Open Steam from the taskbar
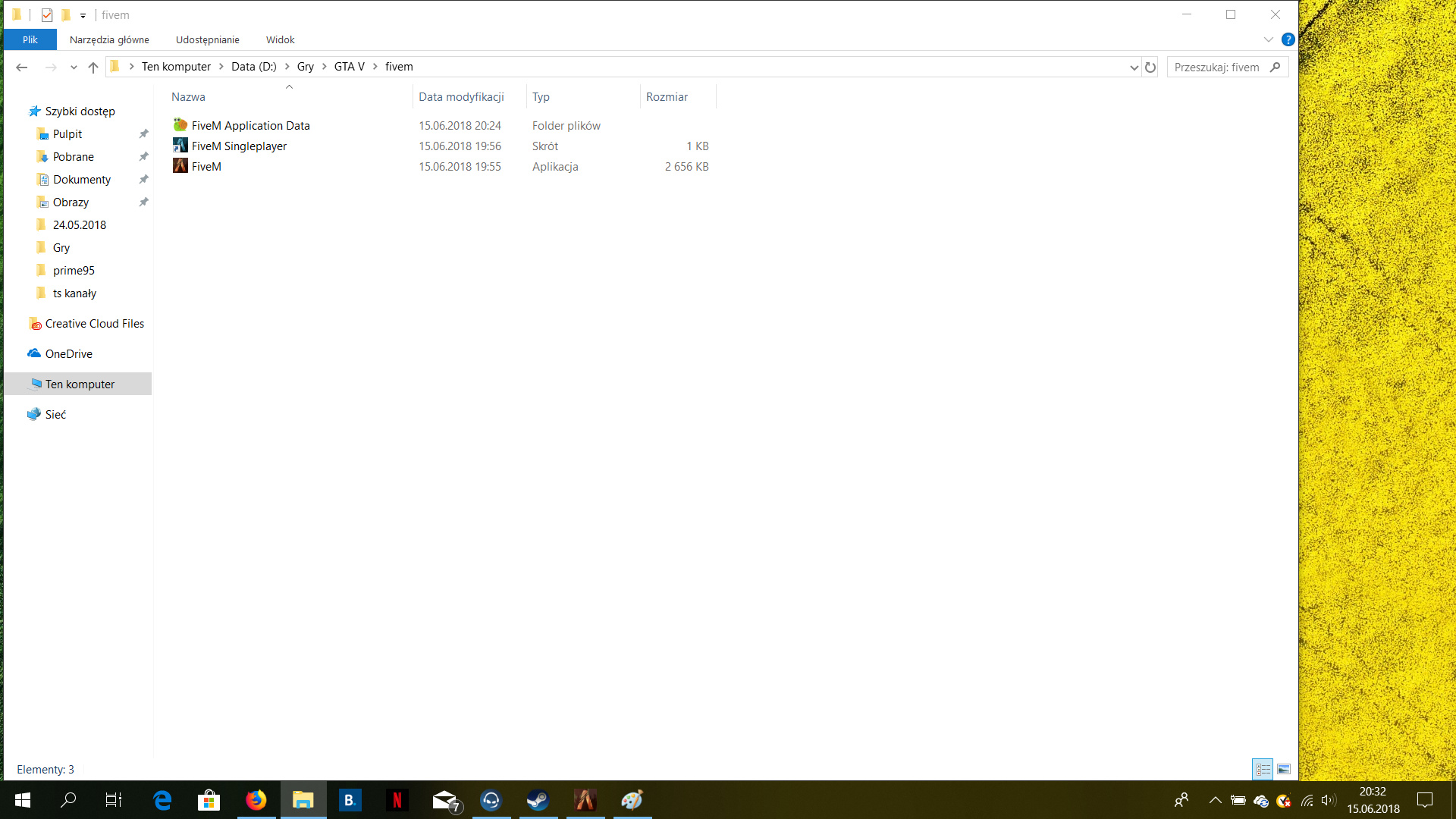Image resolution: width=1456 pixels, height=819 pixels. coord(538,800)
